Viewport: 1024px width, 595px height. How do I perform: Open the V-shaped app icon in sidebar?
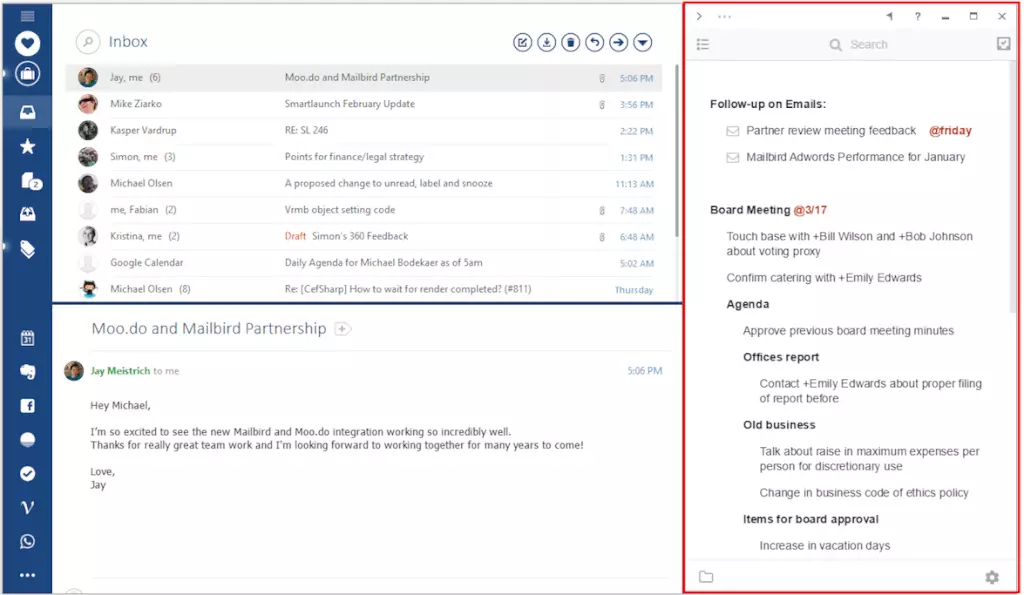[27, 507]
